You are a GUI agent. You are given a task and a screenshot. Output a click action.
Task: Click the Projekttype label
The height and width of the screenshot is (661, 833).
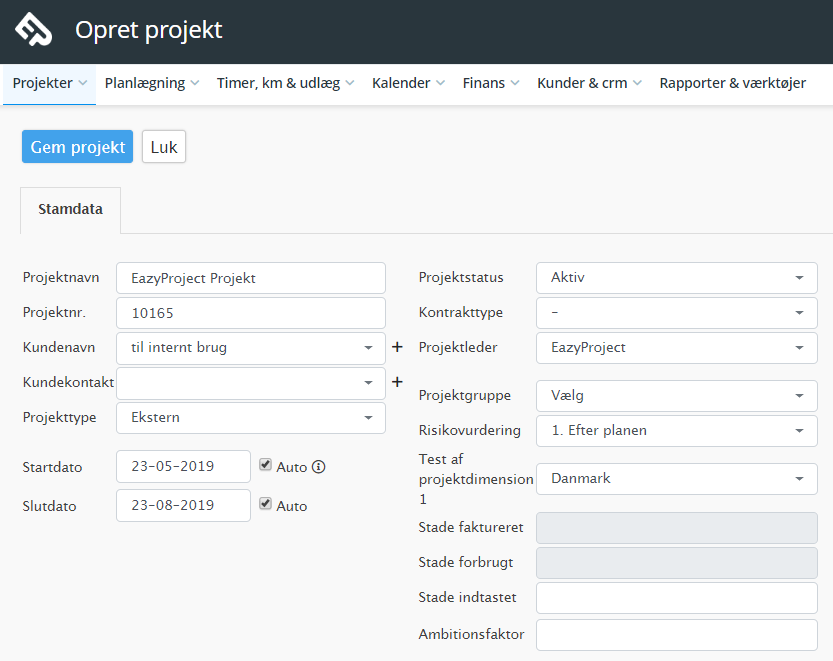coord(60,418)
